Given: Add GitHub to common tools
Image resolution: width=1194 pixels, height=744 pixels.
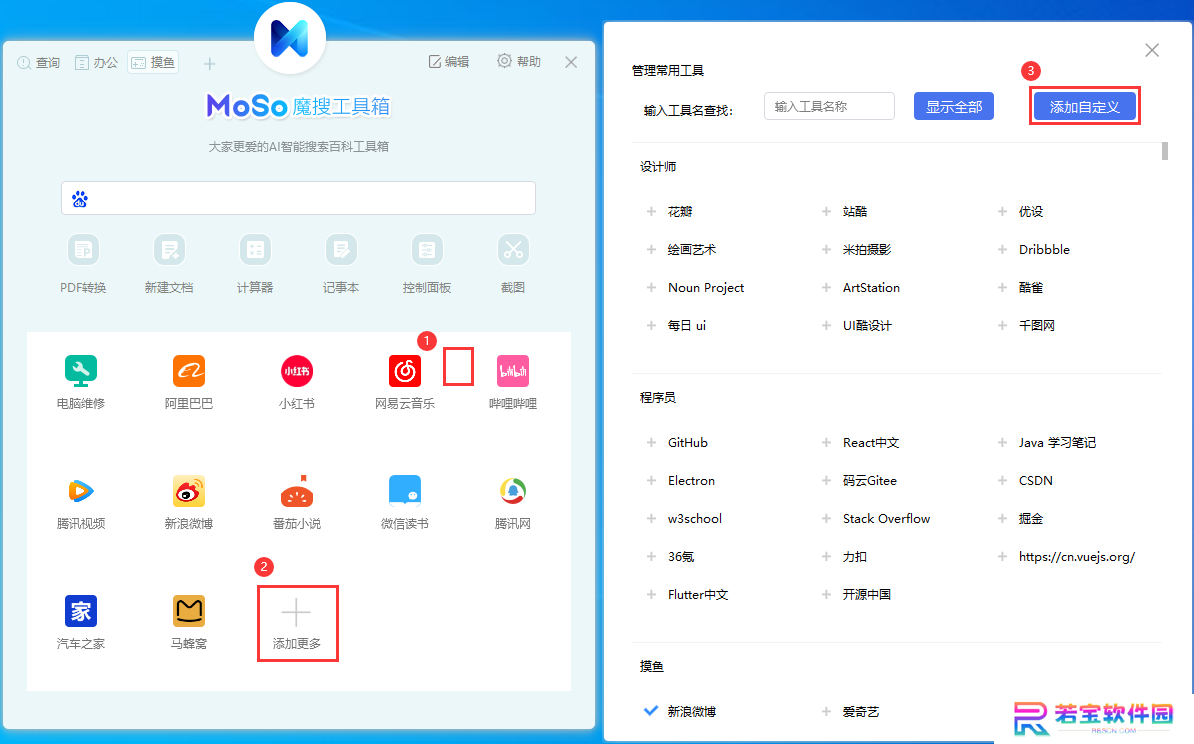Looking at the screenshot, I should coord(651,442).
